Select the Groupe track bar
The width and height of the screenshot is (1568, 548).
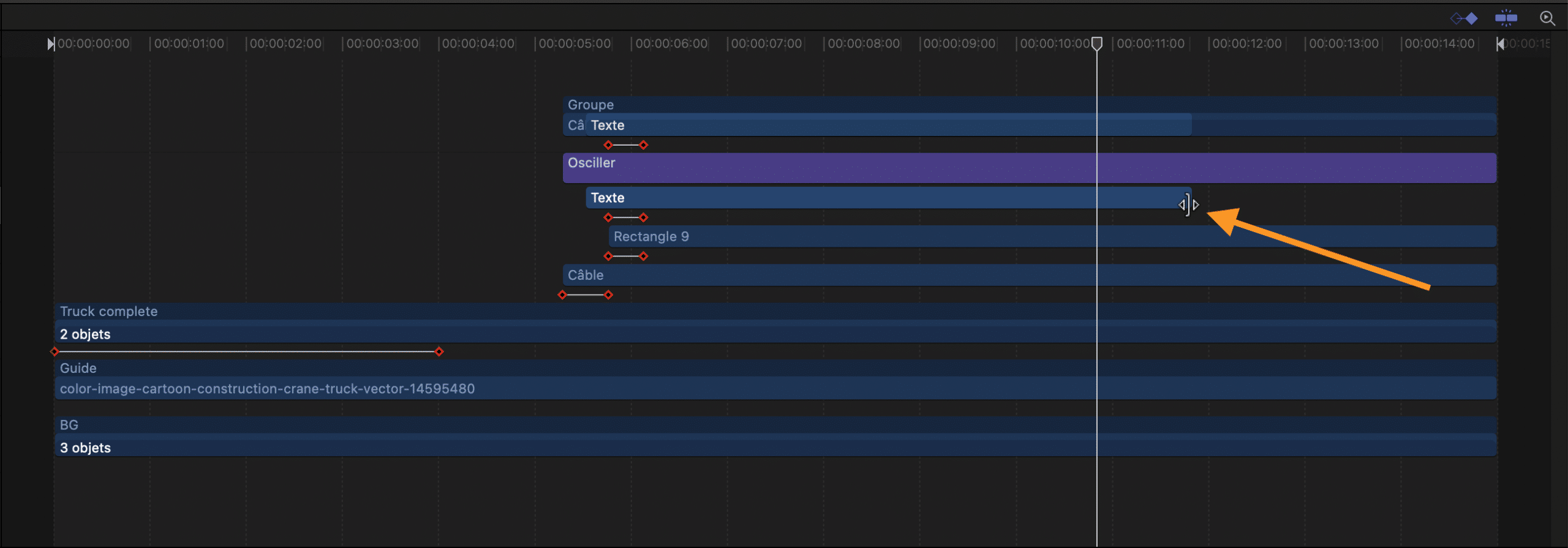coord(1030,104)
